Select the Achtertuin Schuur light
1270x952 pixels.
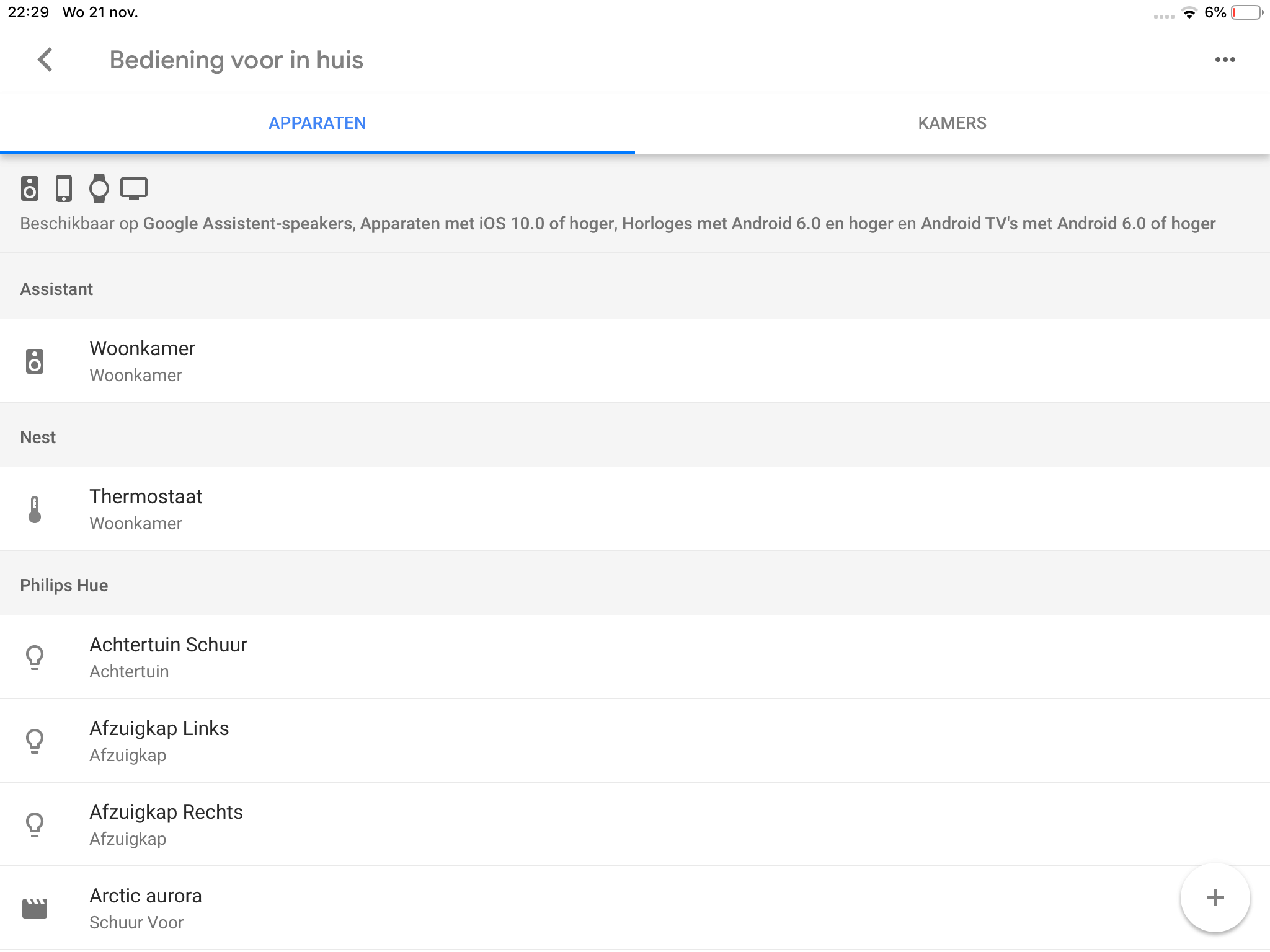169,657
